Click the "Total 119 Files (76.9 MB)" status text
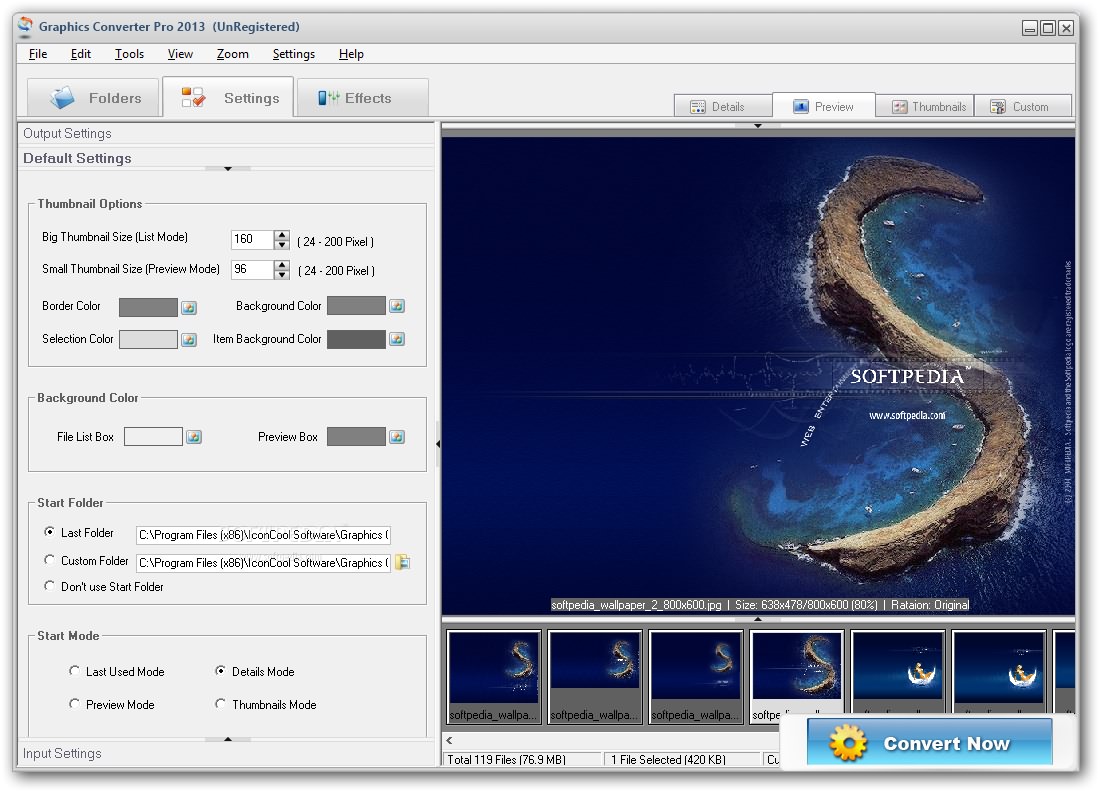Image resolution: width=1100 pixels, height=792 pixels. [x=507, y=760]
